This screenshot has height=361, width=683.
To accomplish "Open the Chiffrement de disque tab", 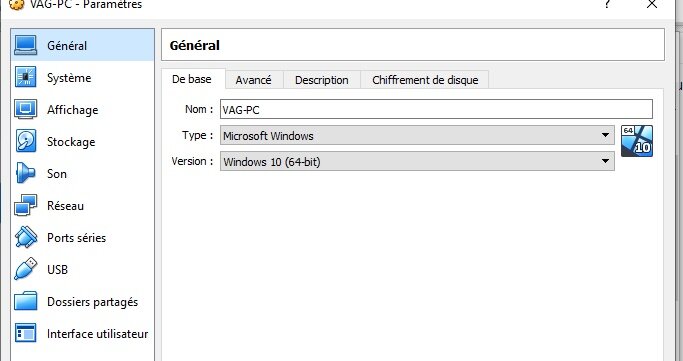I will coord(425,80).
